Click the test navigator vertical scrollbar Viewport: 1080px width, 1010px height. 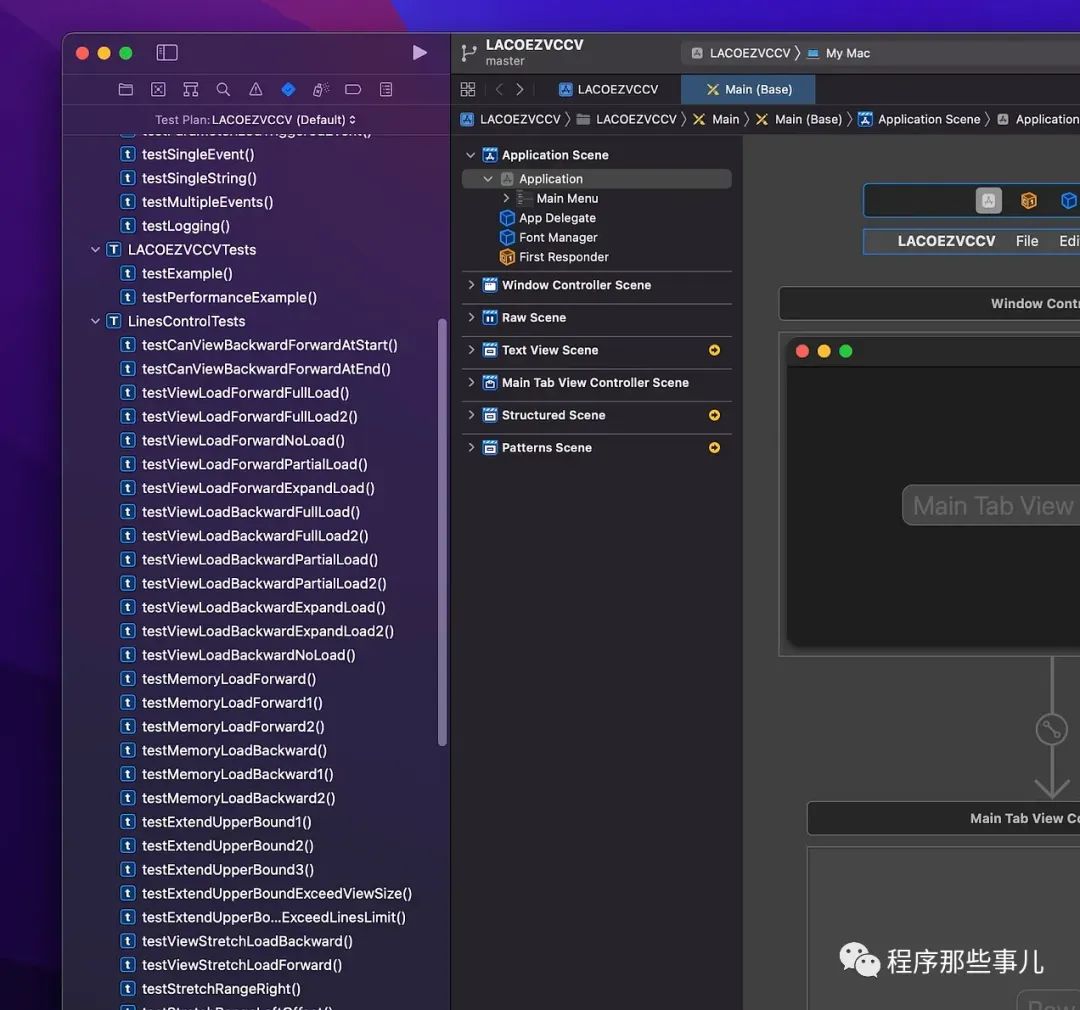(x=442, y=532)
